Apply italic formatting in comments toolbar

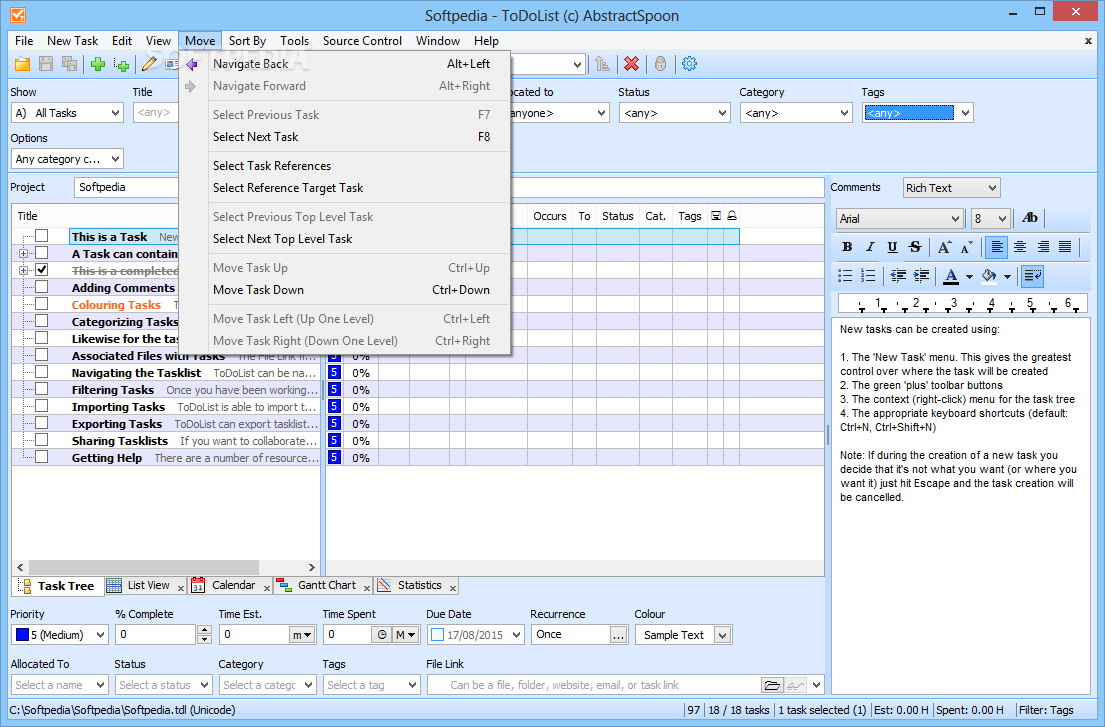tap(870, 247)
